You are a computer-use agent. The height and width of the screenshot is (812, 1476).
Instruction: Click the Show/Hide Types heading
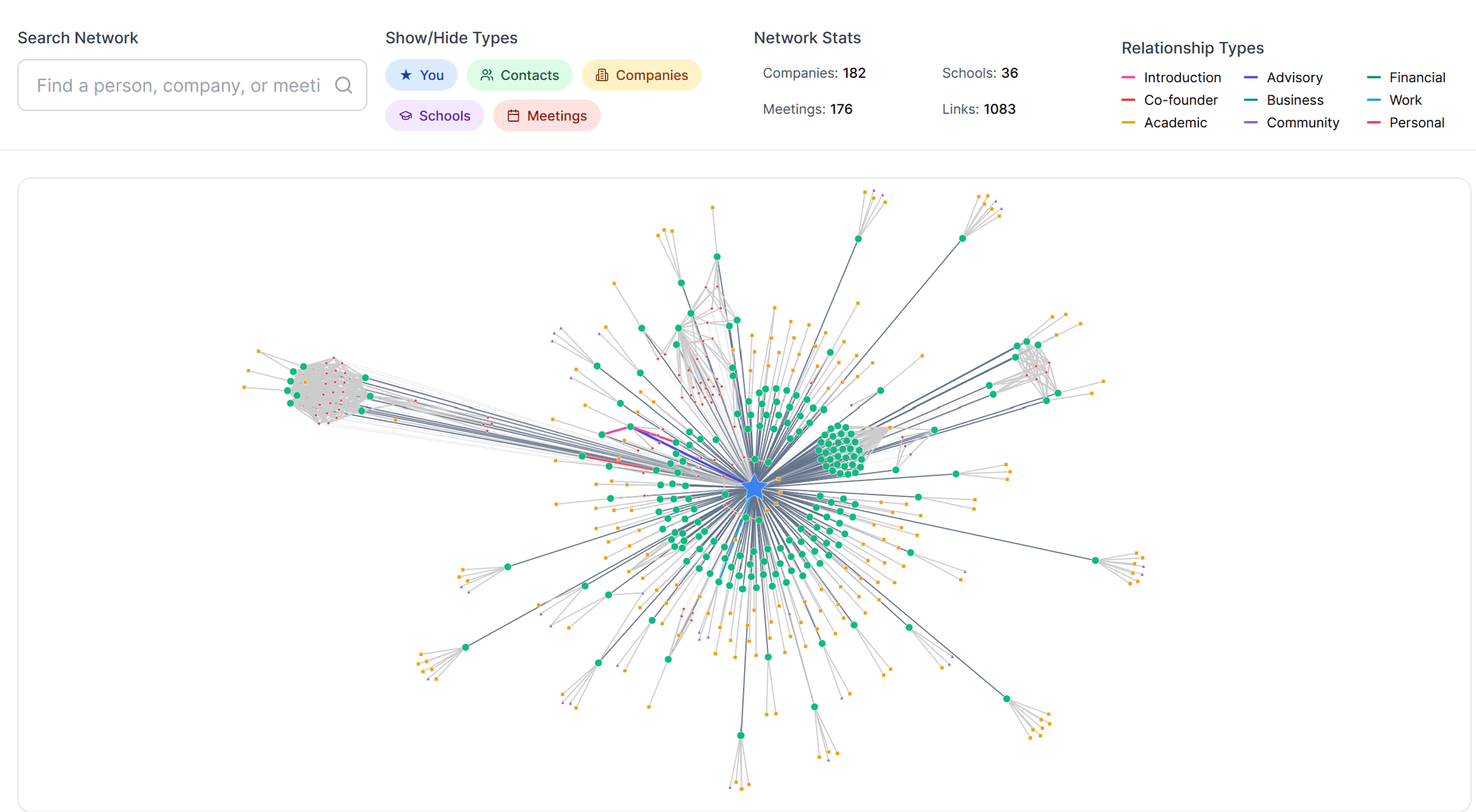(x=451, y=37)
